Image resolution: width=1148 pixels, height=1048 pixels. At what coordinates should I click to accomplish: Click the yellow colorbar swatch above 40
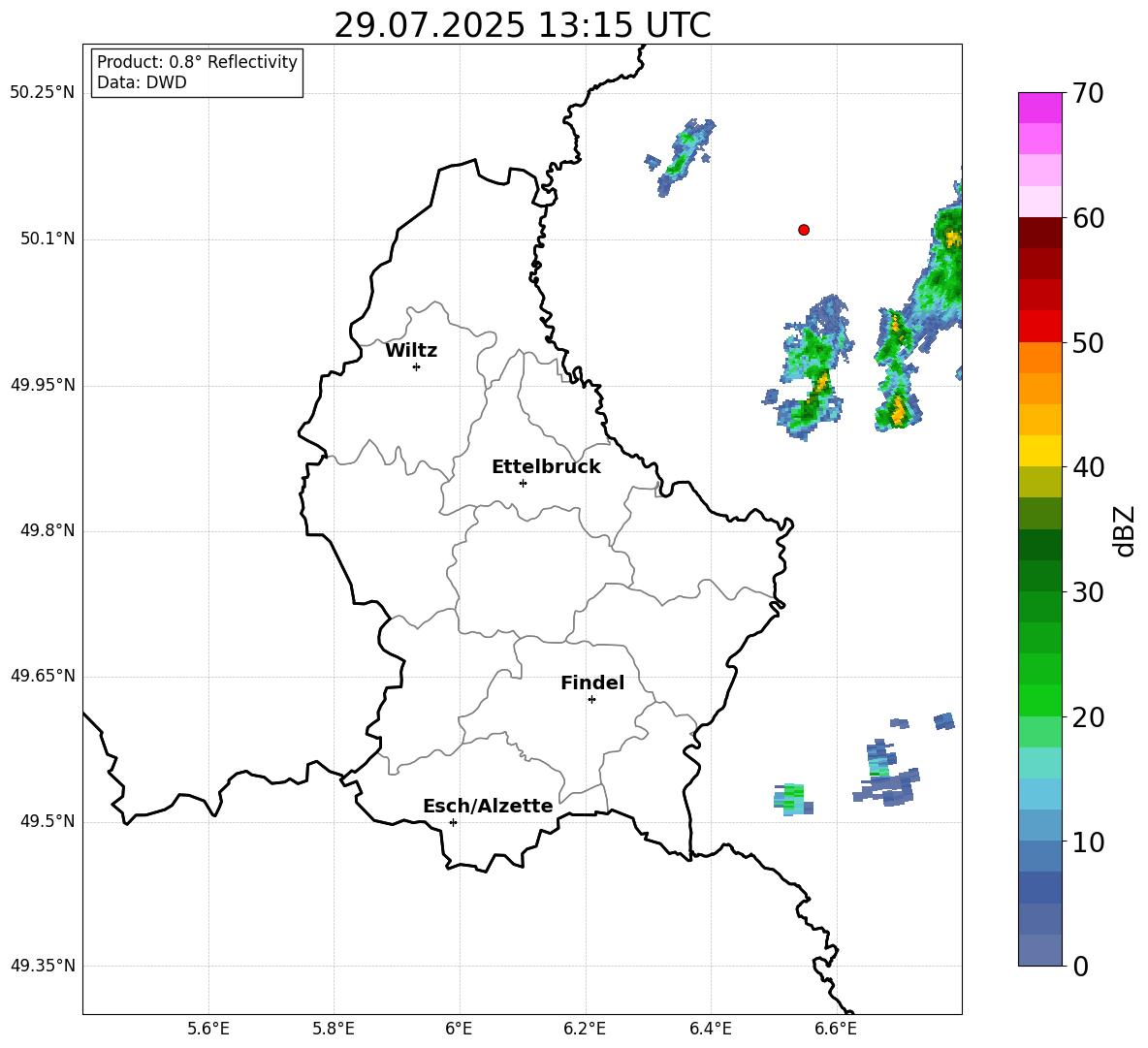[1039, 451]
